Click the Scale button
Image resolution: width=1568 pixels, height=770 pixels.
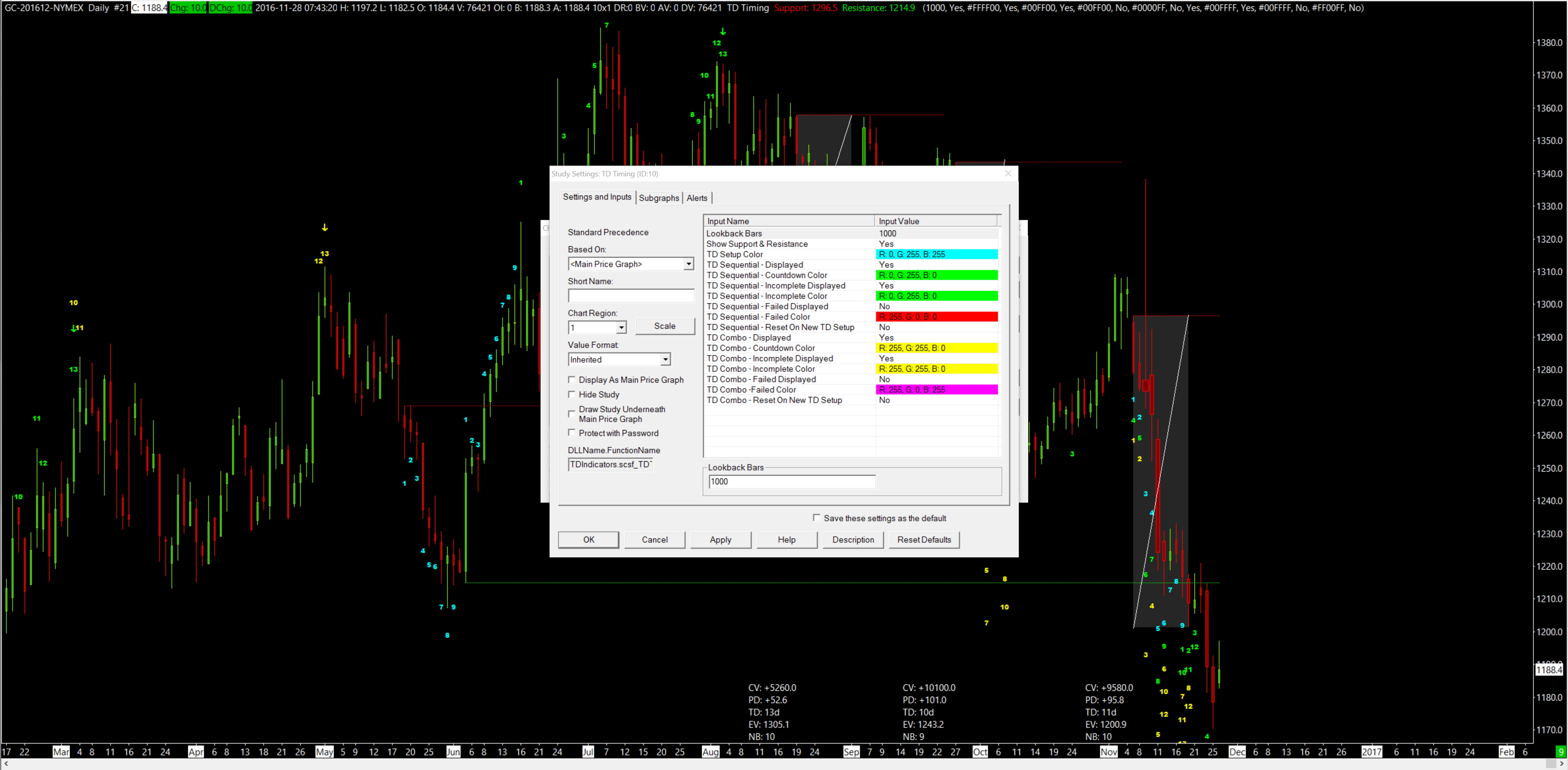point(664,326)
